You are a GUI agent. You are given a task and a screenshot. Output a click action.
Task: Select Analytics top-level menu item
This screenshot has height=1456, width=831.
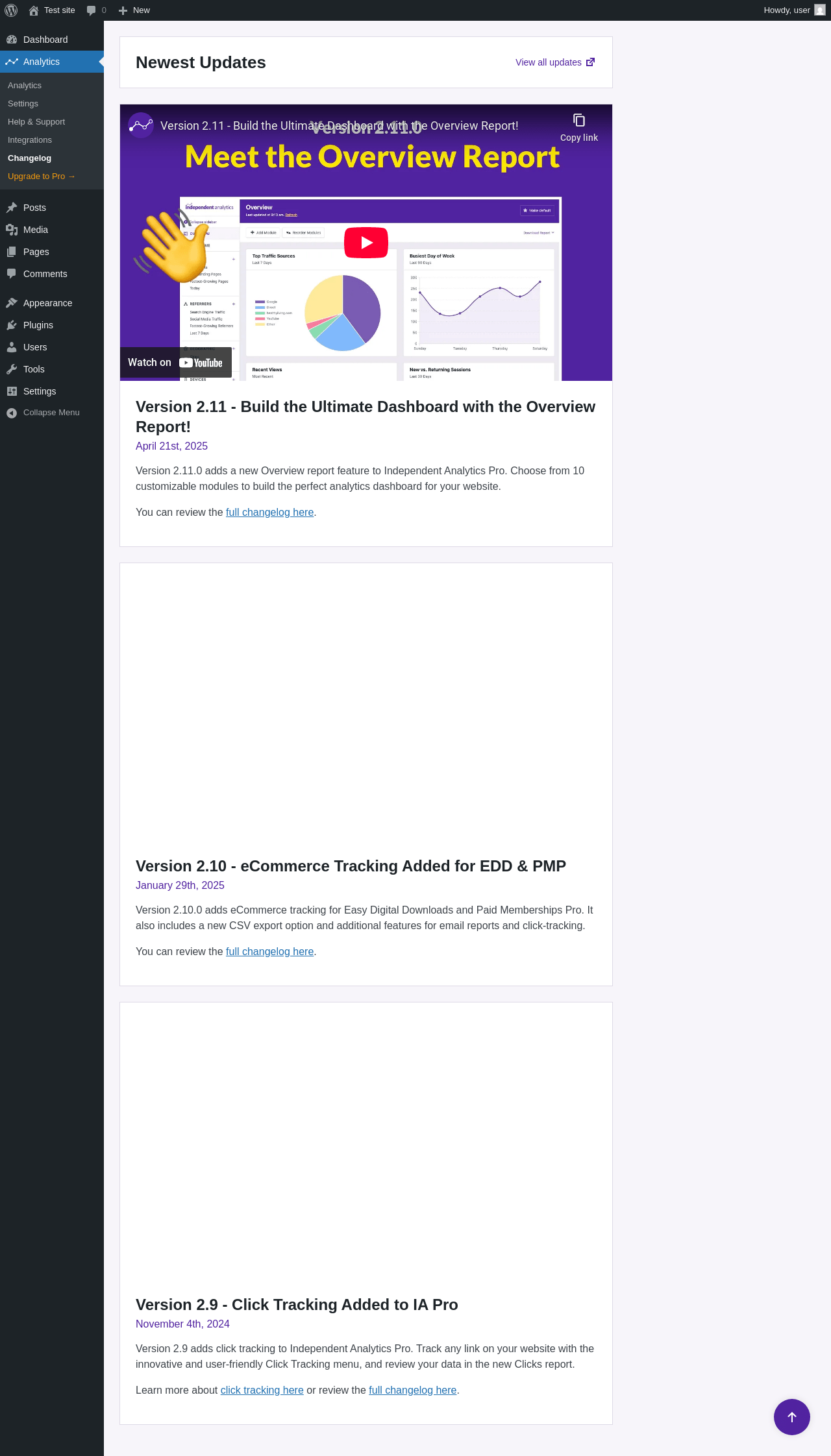pyautogui.click(x=52, y=62)
